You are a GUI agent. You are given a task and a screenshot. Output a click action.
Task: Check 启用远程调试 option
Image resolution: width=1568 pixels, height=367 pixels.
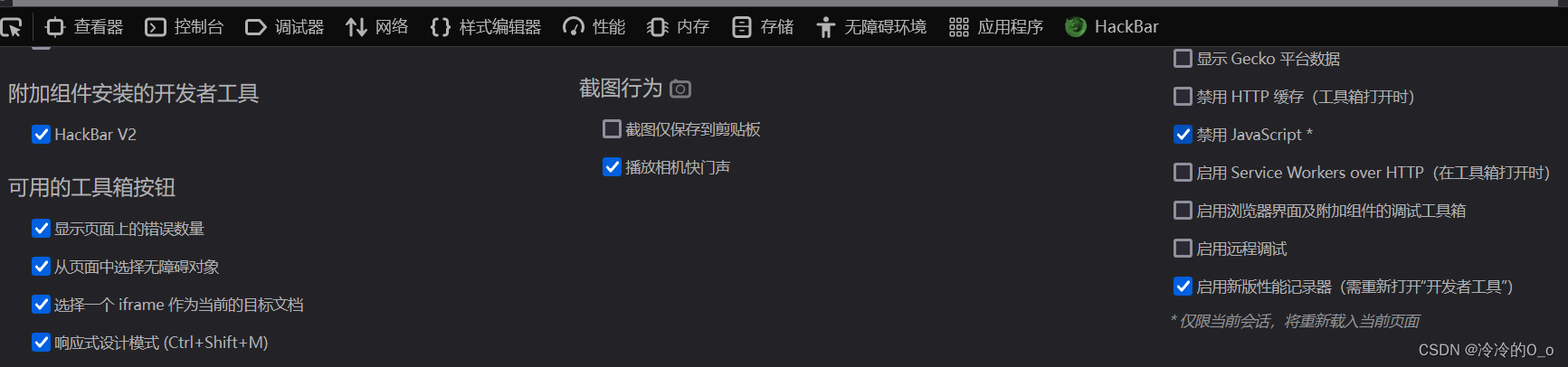(1183, 249)
